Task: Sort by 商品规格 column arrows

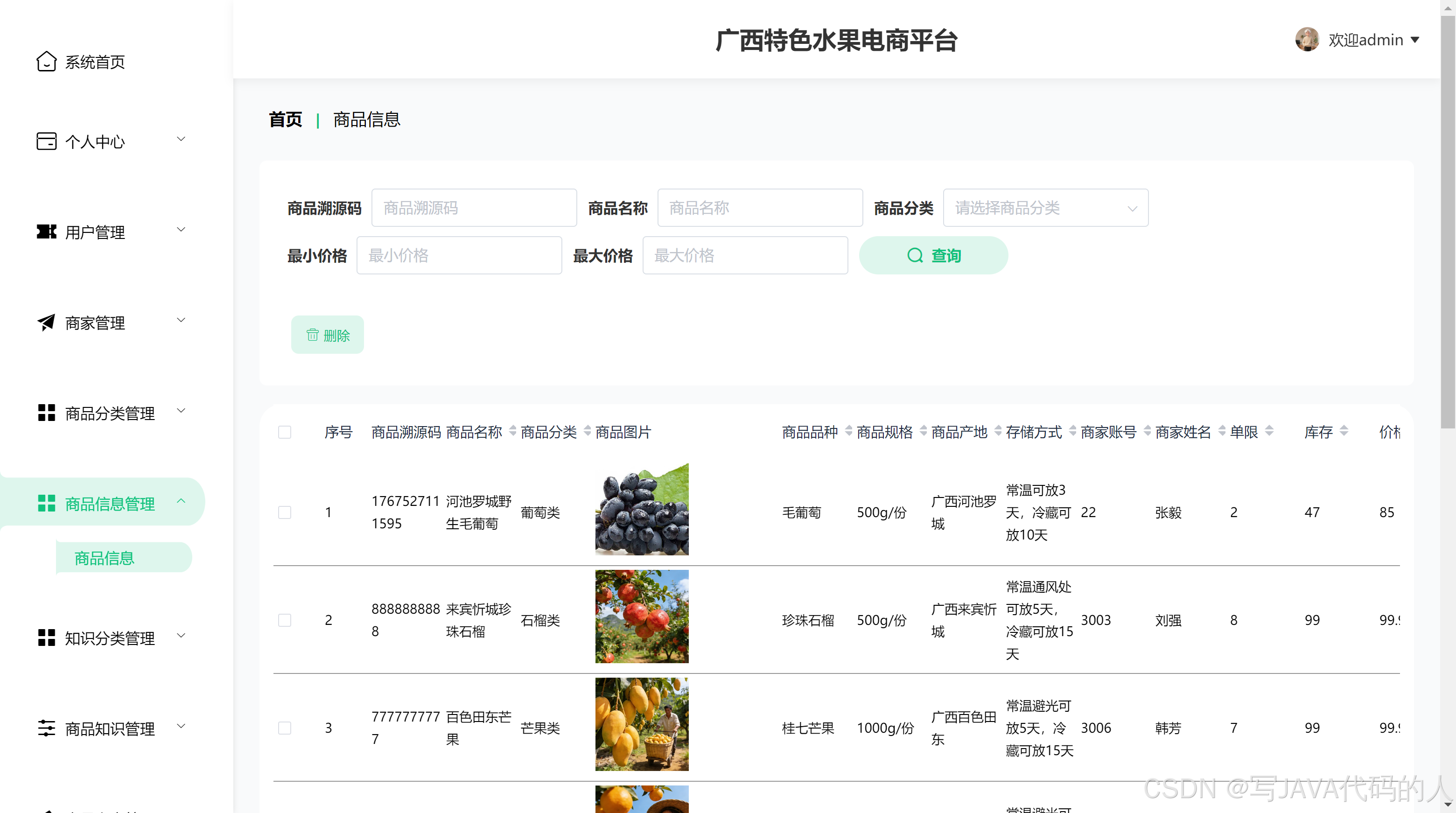Action: coord(923,431)
